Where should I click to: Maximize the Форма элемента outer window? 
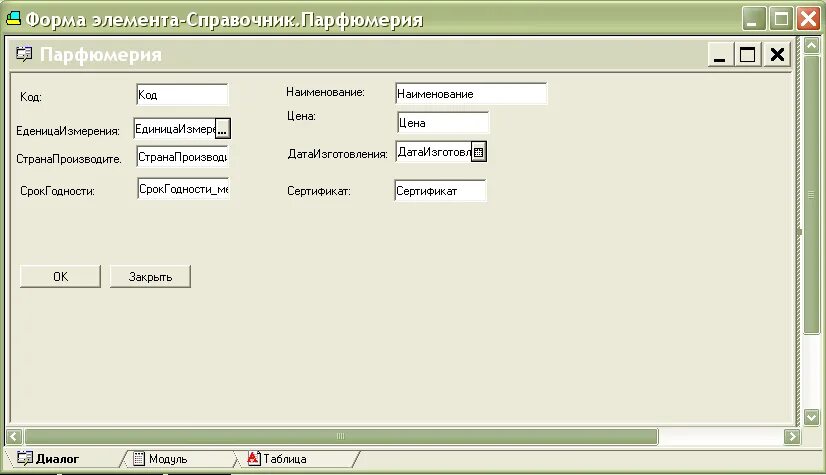pyautogui.click(x=781, y=19)
